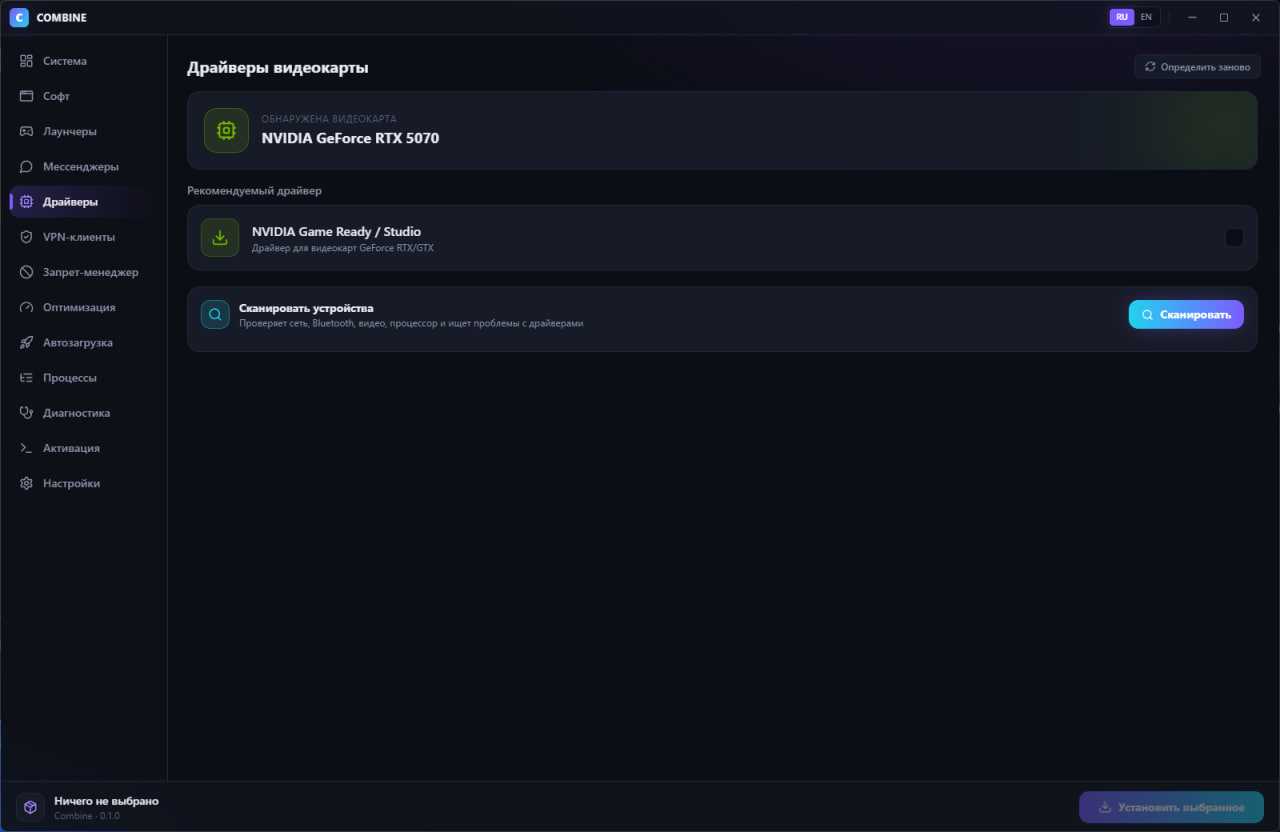Click the Активация terminal icon
This screenshot has width=1280, height=832.
point(27,448)
